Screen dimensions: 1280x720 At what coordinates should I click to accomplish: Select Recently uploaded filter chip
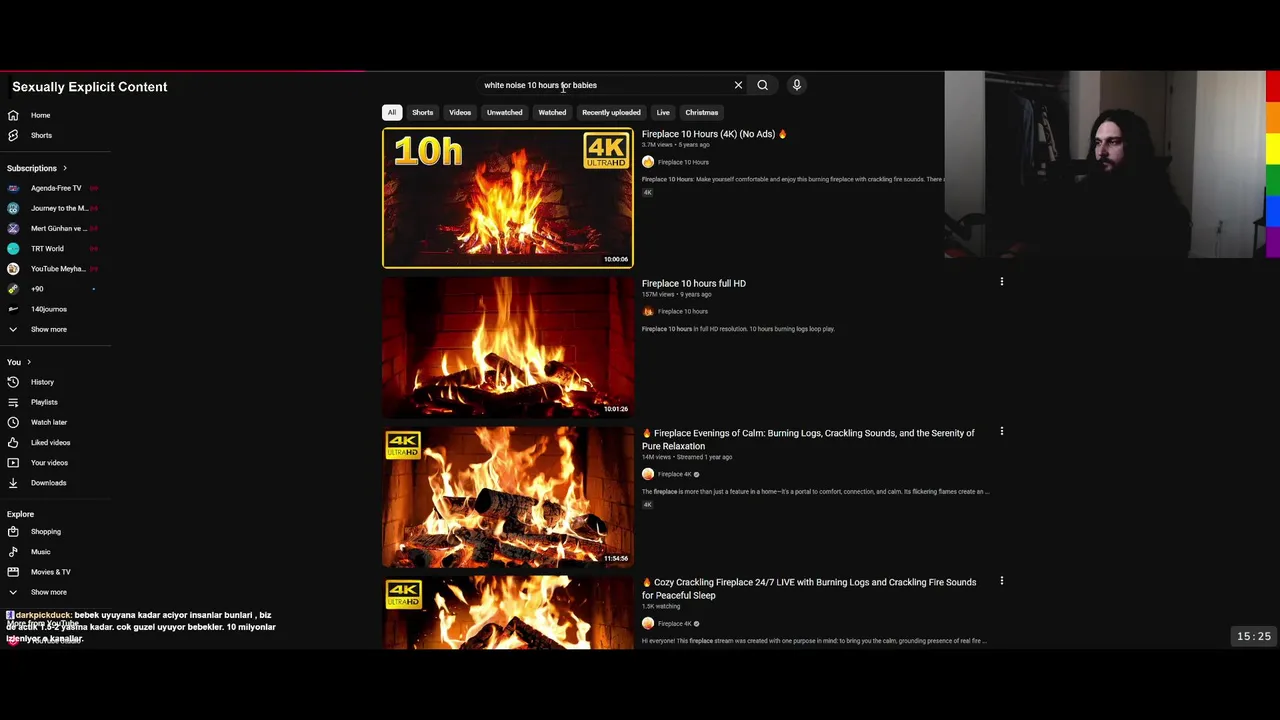611,112
